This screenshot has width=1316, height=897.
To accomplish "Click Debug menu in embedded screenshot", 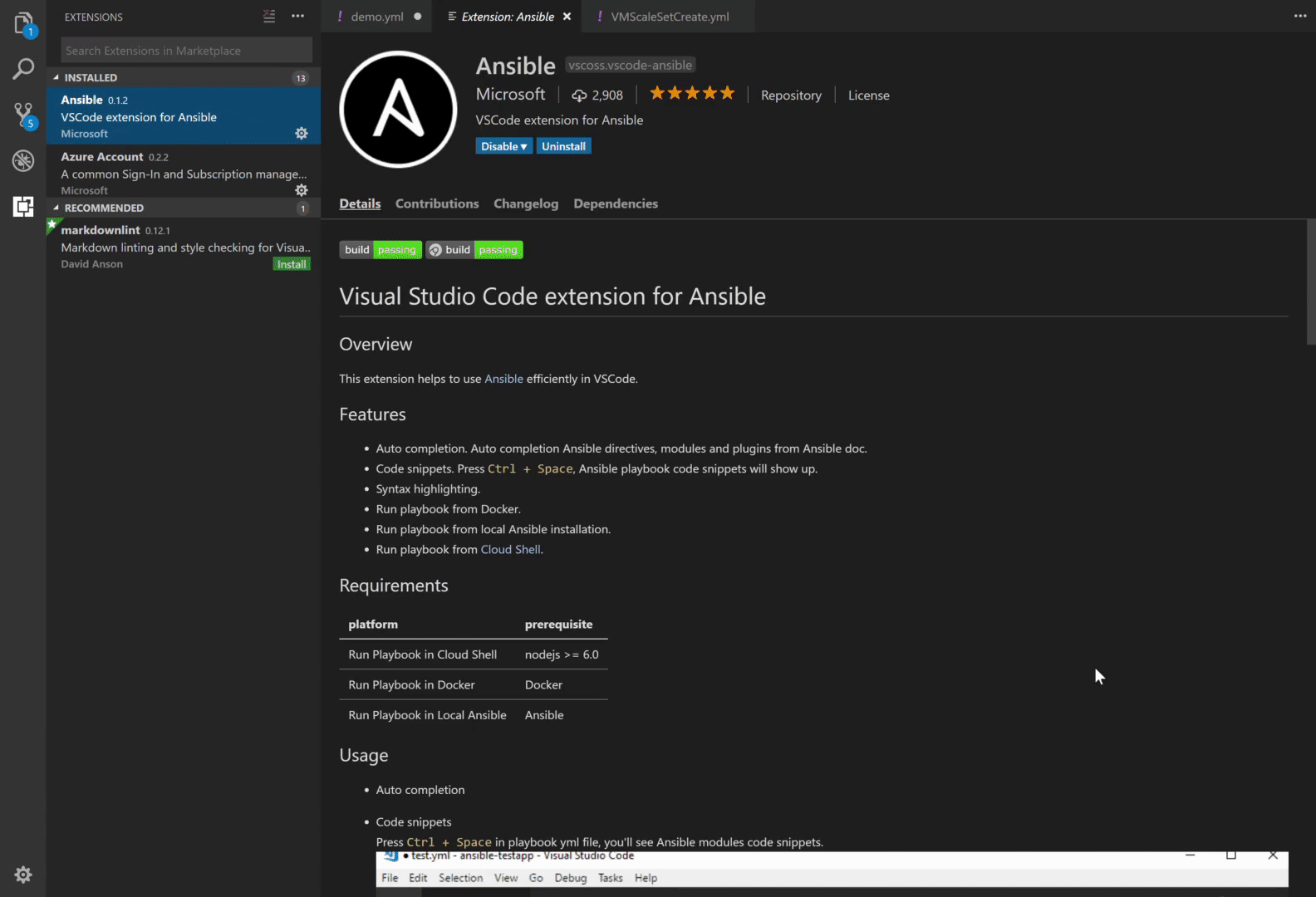I will coord(571,878).
